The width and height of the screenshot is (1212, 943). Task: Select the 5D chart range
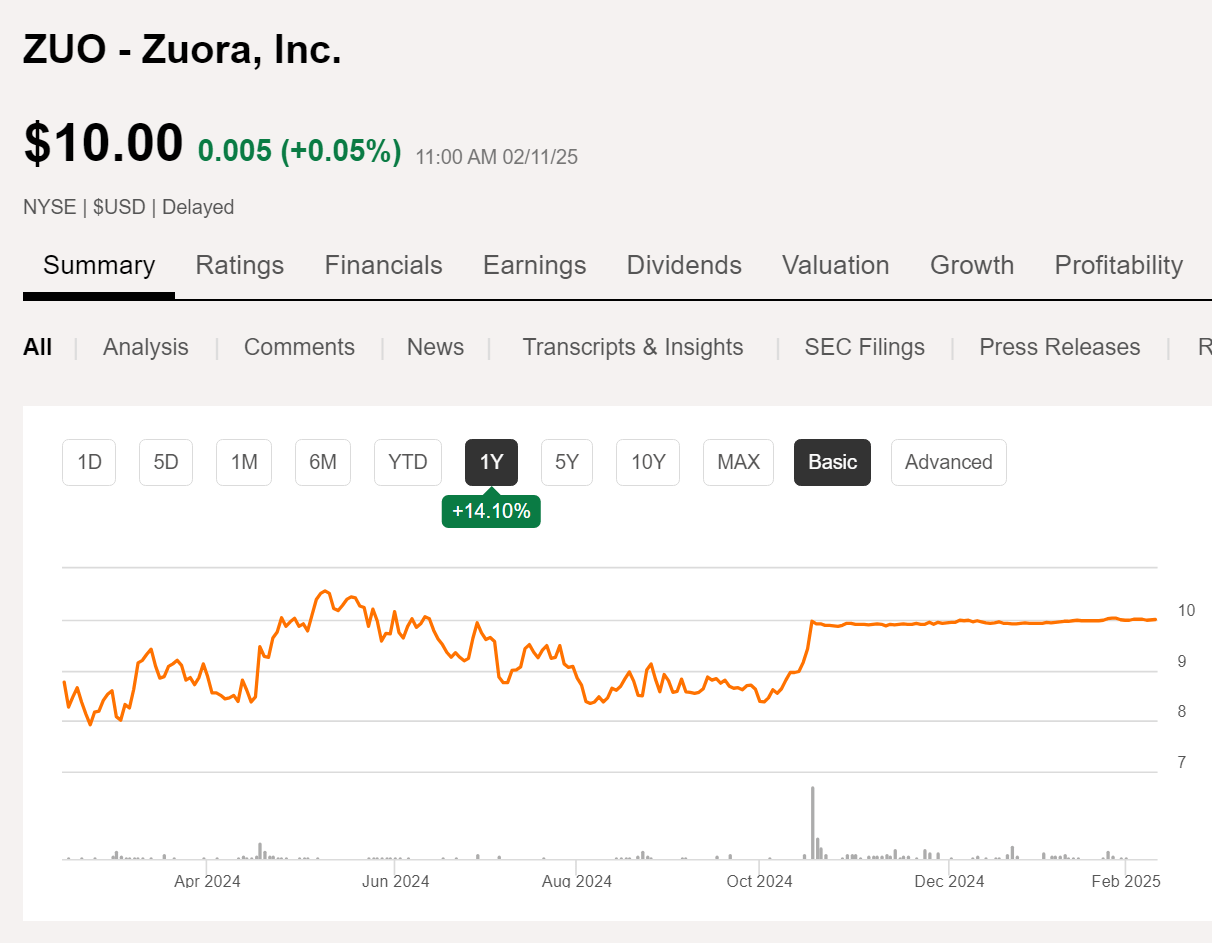click(x=166, y=462)
